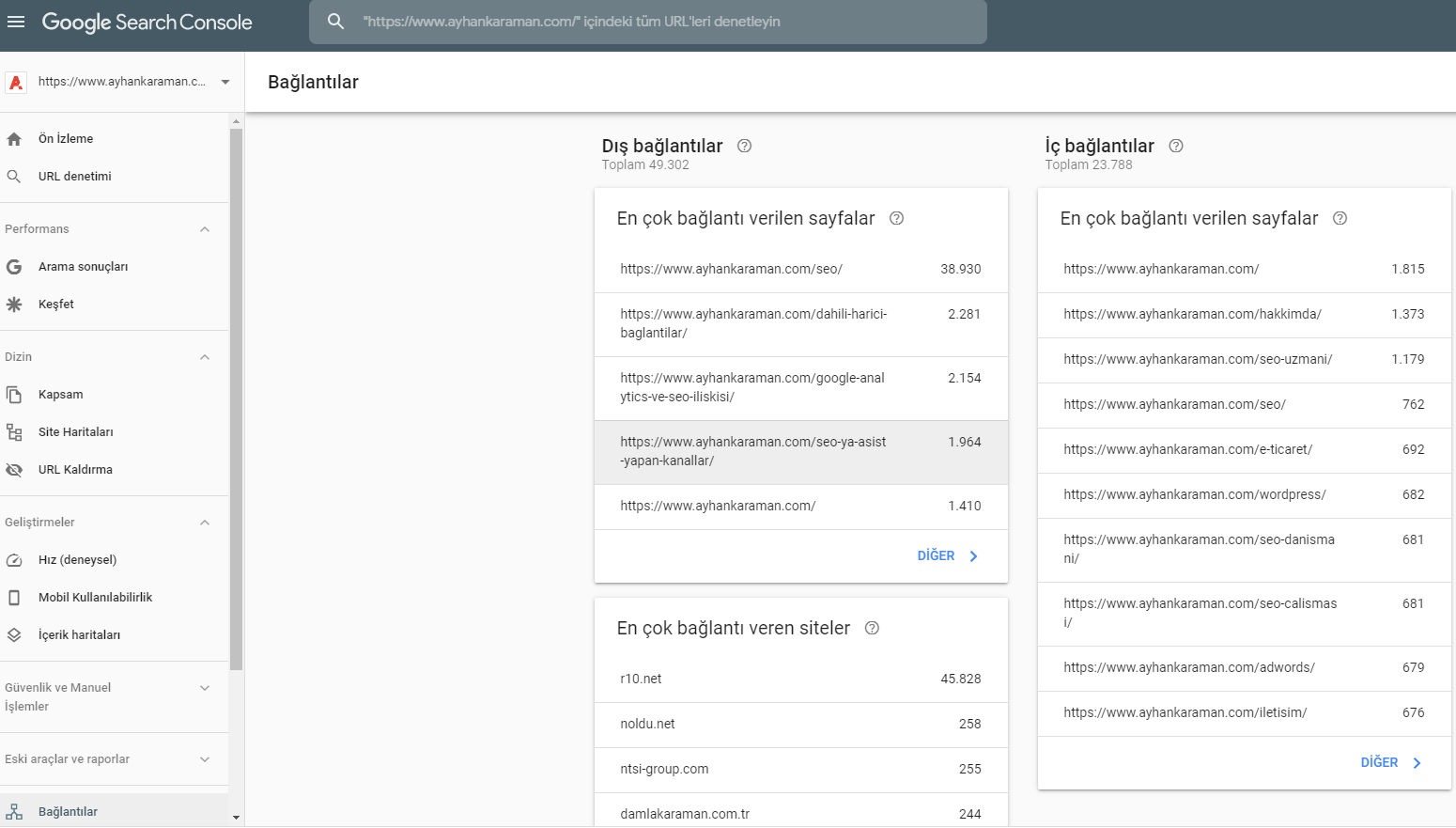Open ntsi-group.com linking site row
The width and height of the screenshot is (1456, 828).
coord(801,770)
